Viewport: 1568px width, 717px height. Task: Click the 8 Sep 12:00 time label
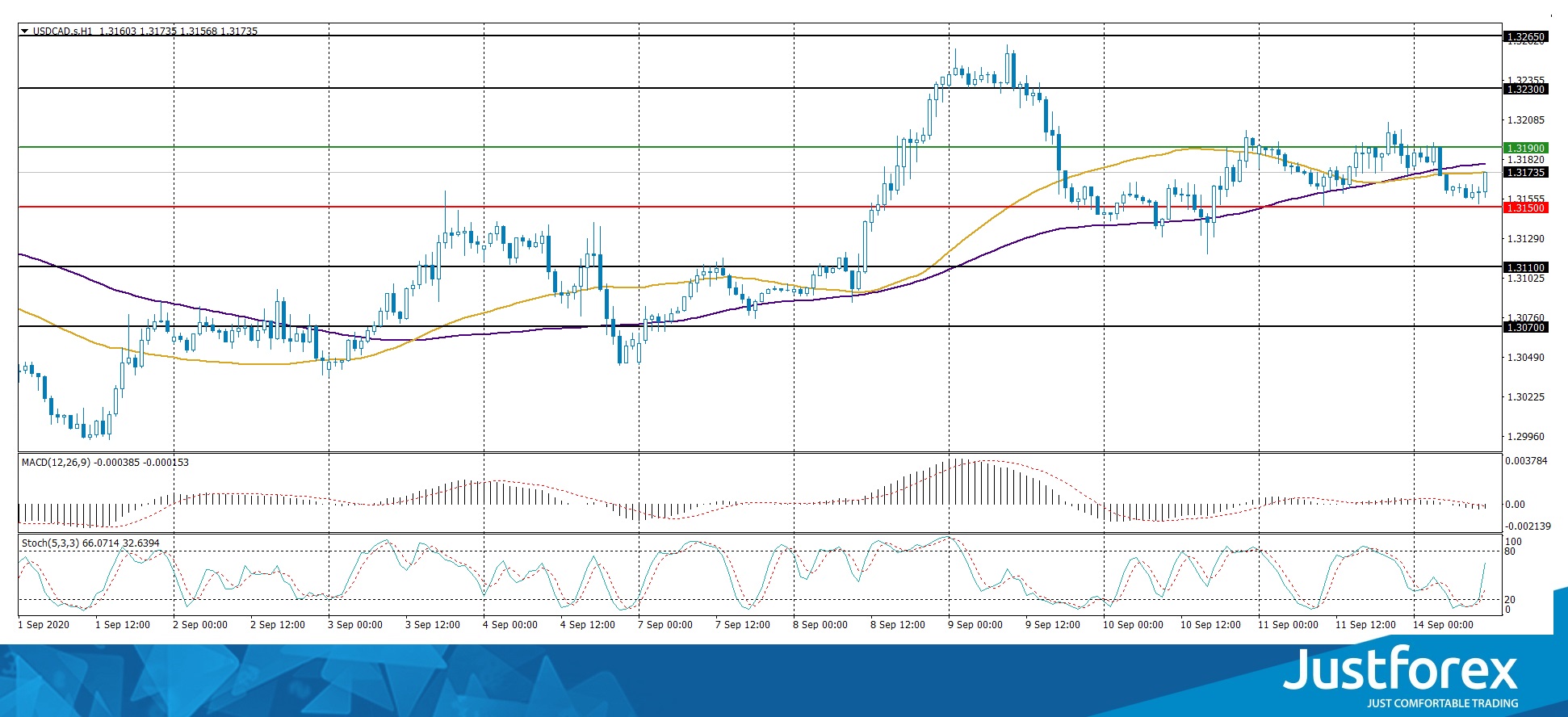(x=898, y=625)
